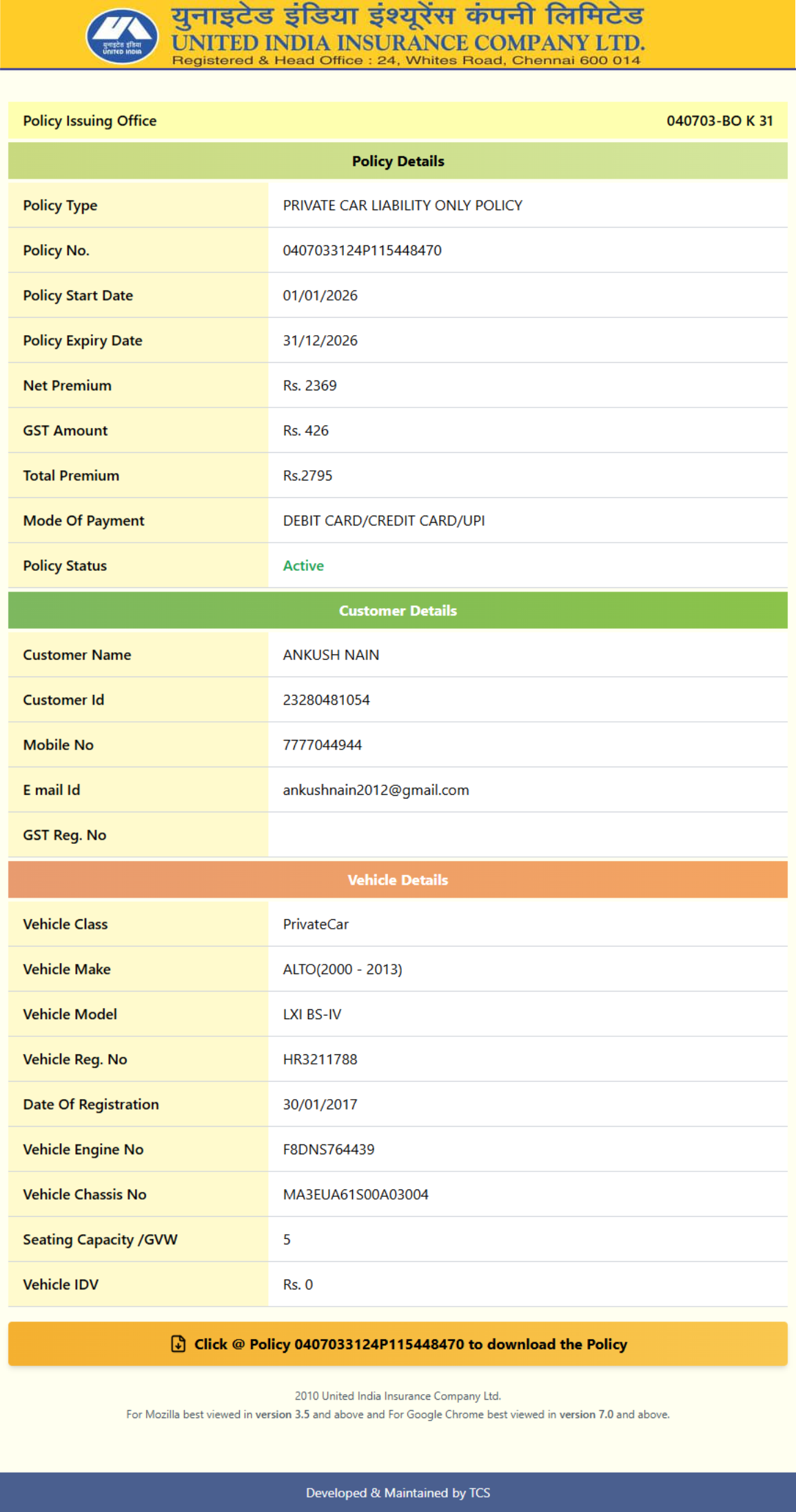Viewport: 796px width, 1512px height.
Task: Click the download file icon
Action: click(178, 1344)
